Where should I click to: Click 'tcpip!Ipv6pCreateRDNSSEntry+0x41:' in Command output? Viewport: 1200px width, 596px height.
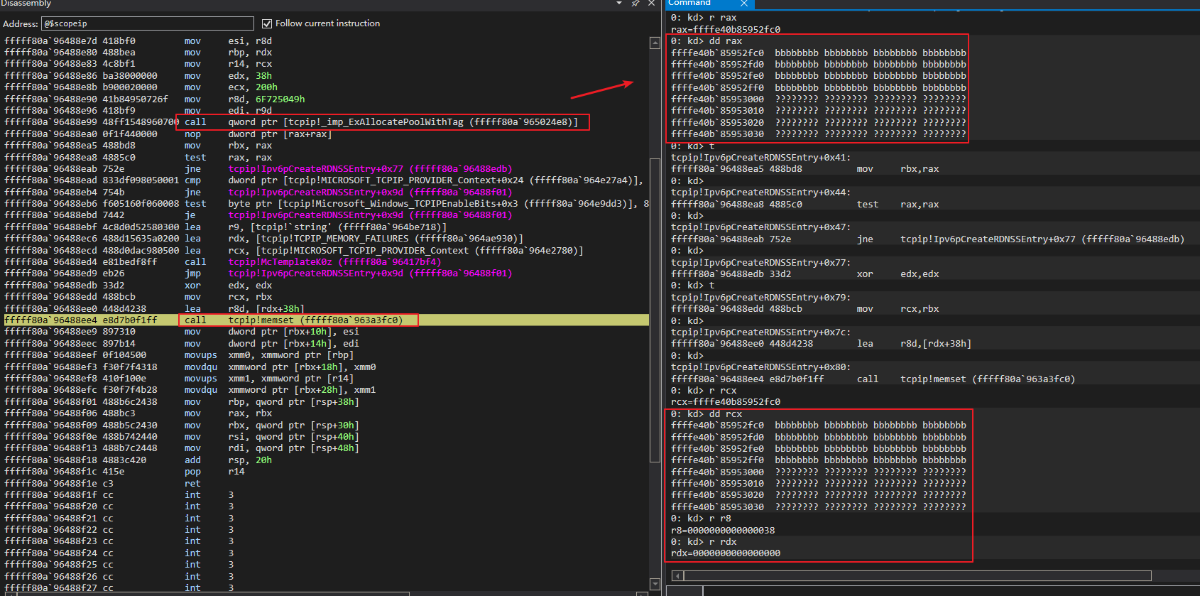[761, 157]
